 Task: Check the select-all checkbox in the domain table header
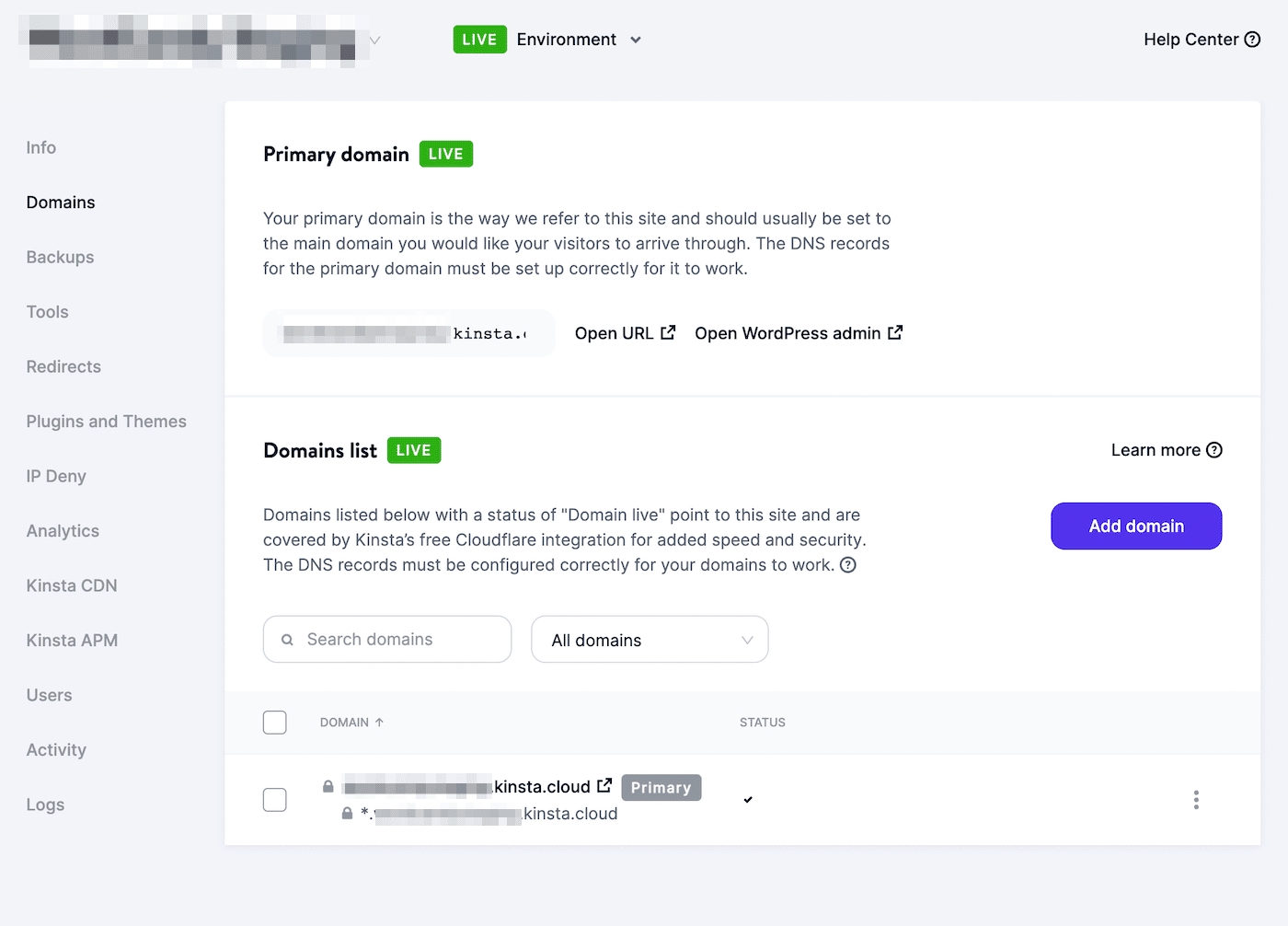[274, 723]
